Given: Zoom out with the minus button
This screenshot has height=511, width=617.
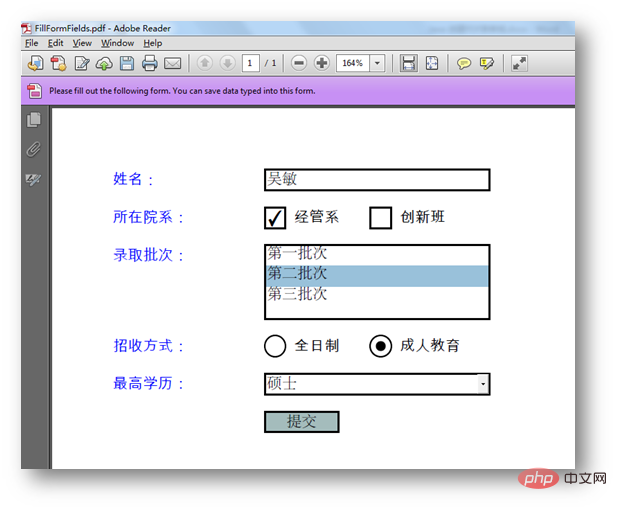Looking at the screenshot, I should pos(299,63).
